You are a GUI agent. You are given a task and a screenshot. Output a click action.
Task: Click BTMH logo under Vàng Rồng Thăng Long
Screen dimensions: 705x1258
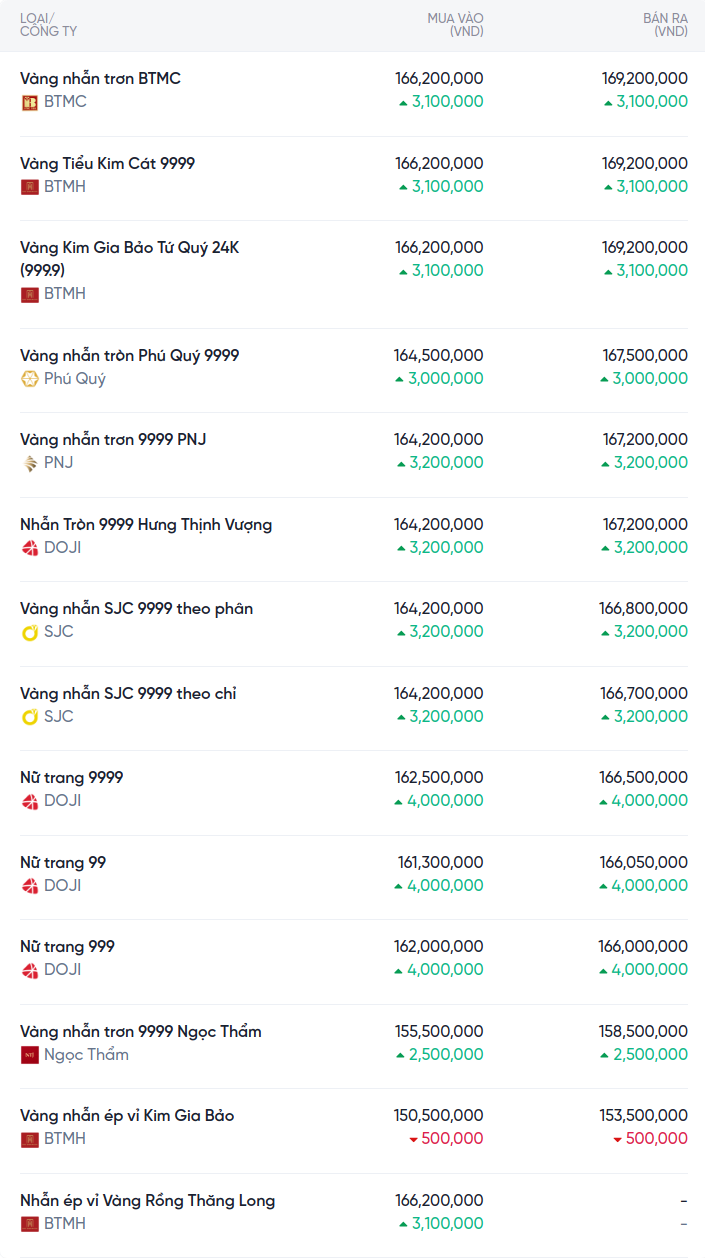[x=30, y=1224]
